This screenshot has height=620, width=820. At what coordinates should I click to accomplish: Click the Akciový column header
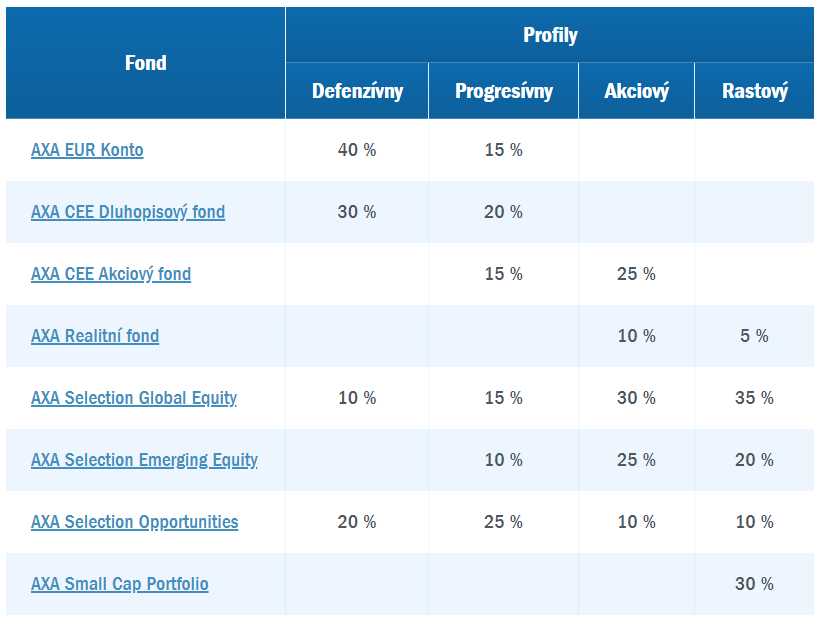click(636, 91)
